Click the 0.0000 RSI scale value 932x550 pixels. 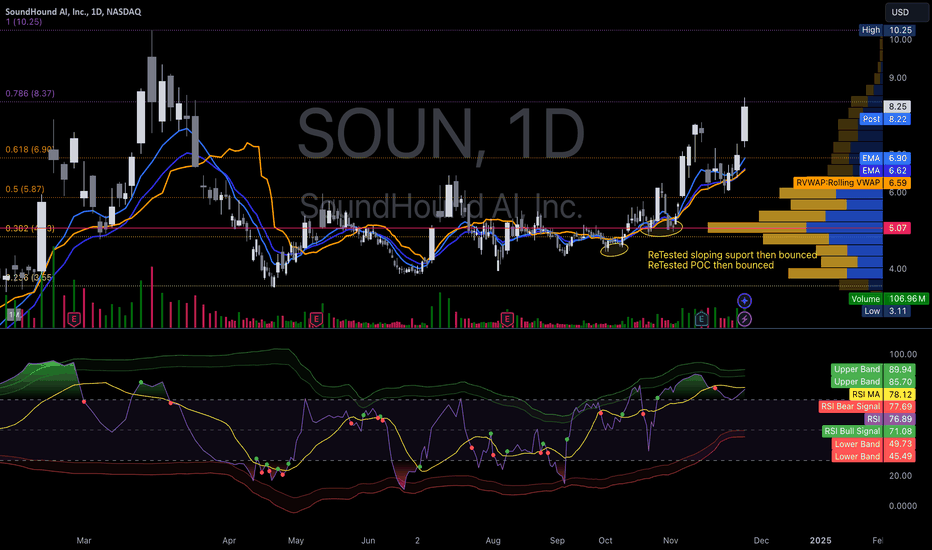903,506
